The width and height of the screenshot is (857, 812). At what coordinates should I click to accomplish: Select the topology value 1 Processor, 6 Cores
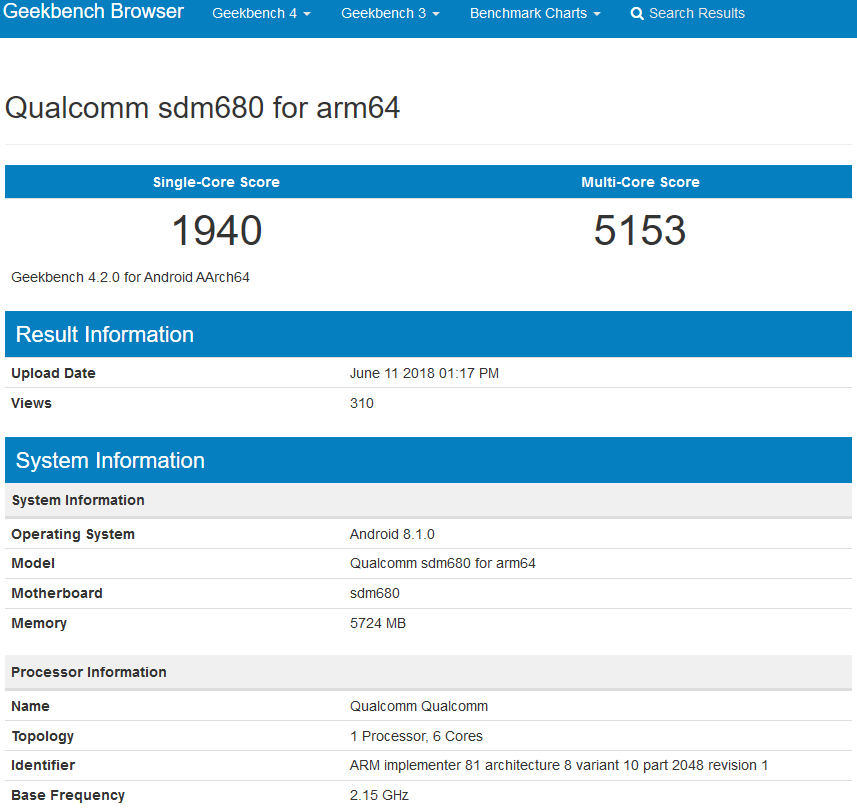tap(416, 737)
